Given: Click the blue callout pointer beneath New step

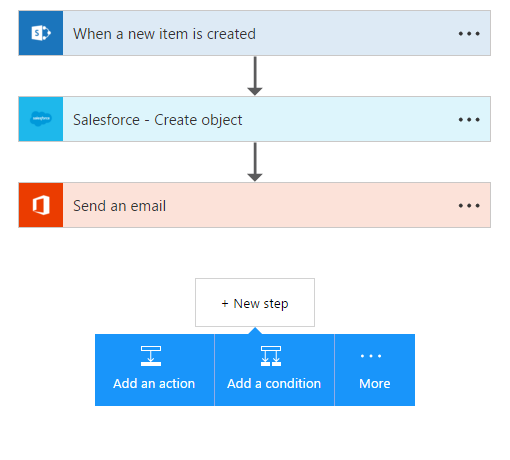Looking at the screenshot, I should [255, 331].
